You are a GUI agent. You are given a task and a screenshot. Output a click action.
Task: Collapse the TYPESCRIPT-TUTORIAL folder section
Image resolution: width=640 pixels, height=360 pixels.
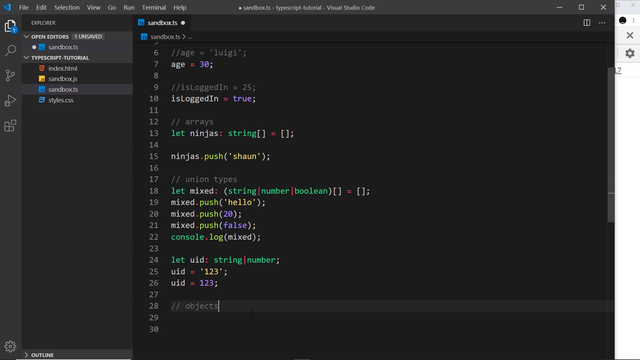tap(27, 58)
